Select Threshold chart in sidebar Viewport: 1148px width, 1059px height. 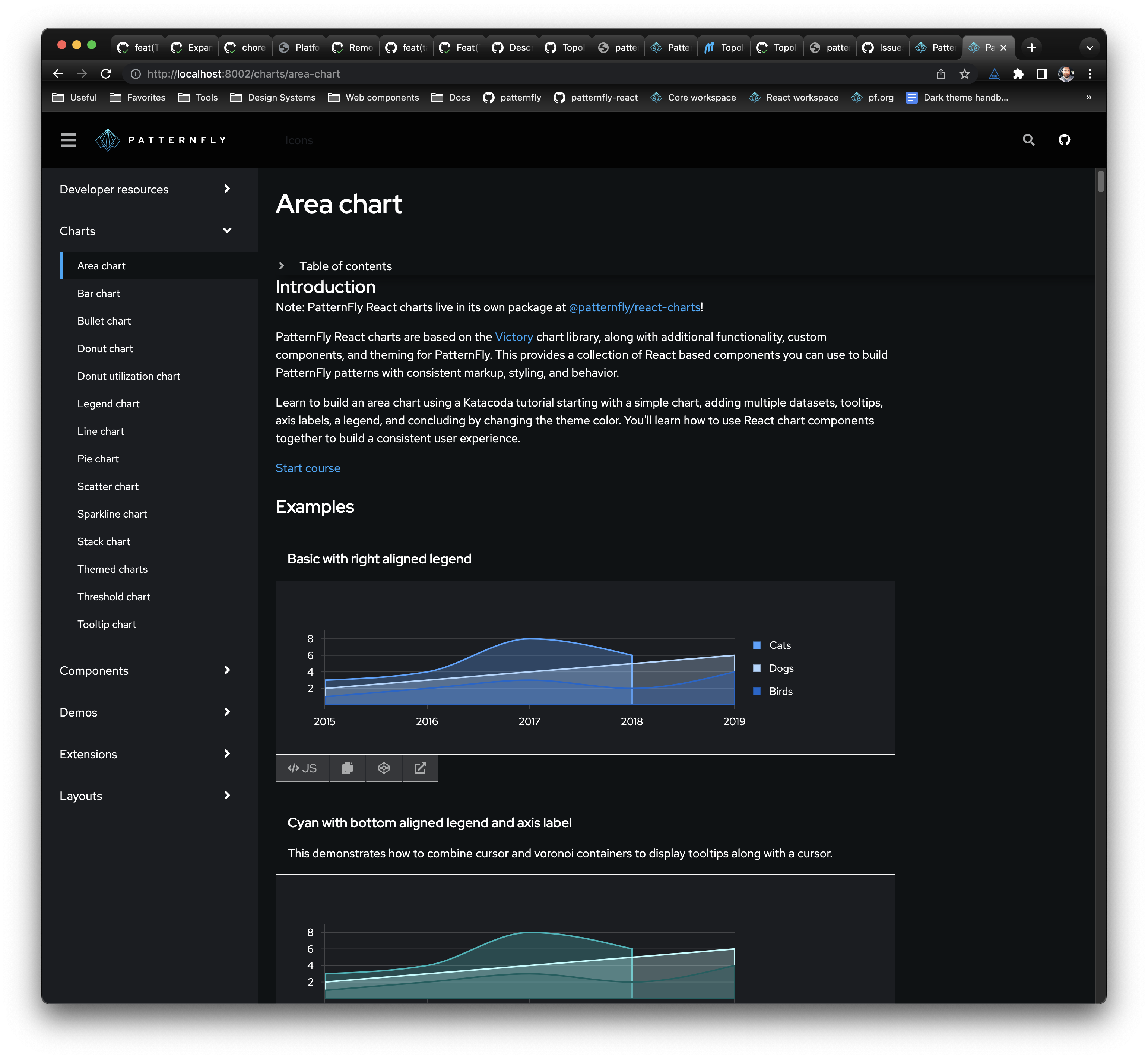114,597
